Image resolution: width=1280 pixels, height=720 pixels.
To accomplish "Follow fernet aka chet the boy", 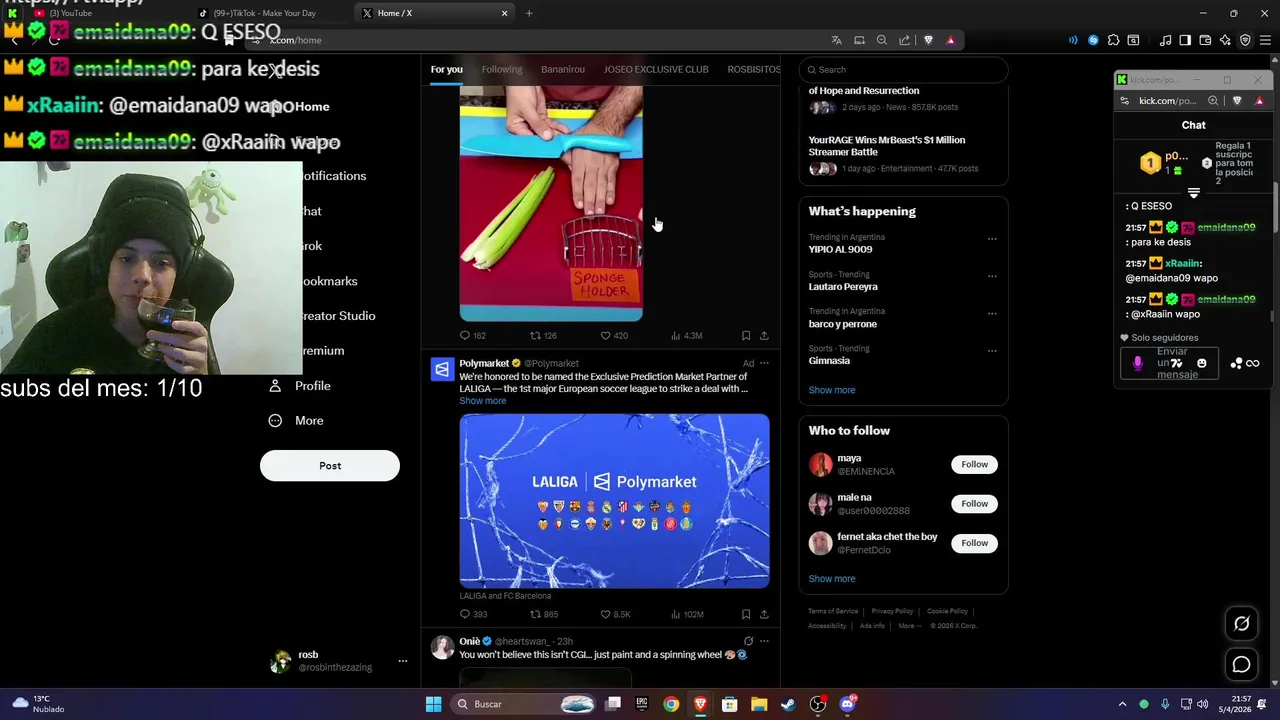I will pos(974,543).
